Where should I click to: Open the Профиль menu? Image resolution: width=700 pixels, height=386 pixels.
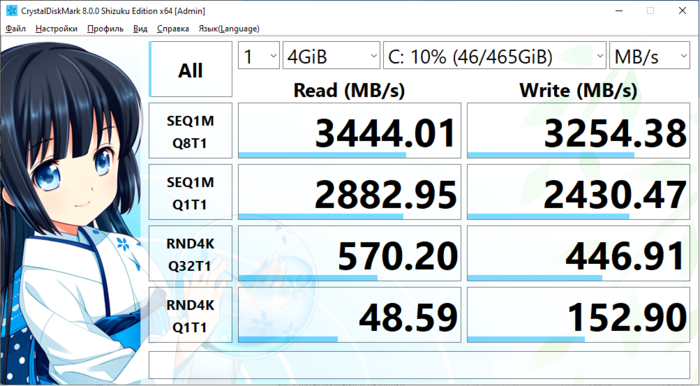coord(105,29)
